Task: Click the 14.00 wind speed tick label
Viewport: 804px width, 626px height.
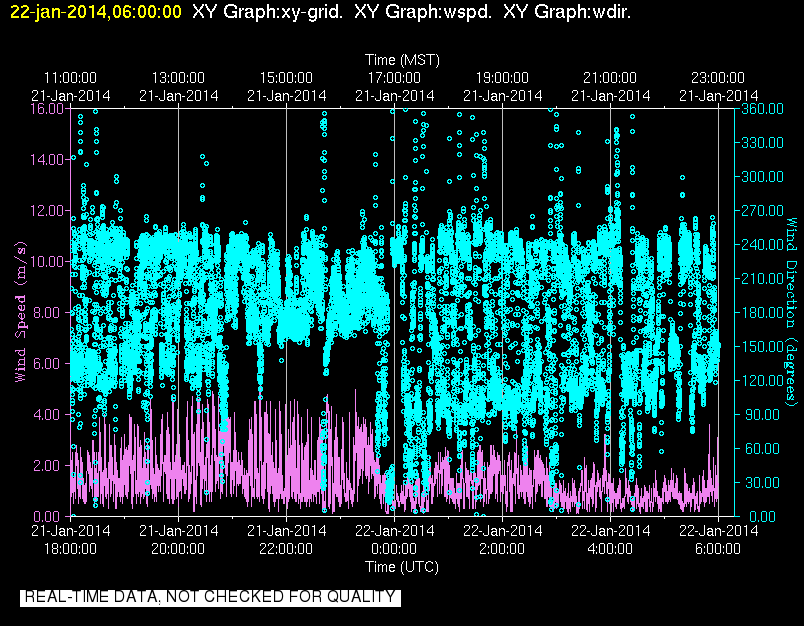Action: point(47,160)
